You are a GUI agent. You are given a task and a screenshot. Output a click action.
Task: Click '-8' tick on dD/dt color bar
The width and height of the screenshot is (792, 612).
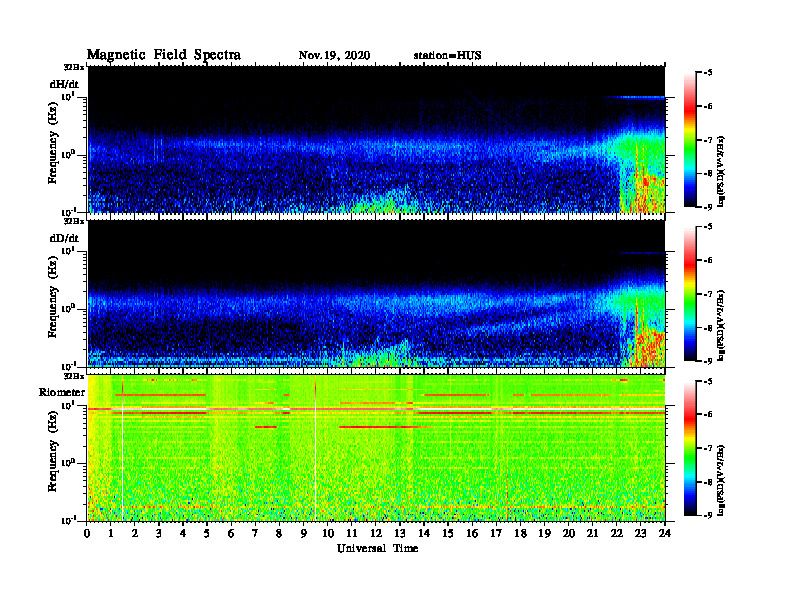708,327
